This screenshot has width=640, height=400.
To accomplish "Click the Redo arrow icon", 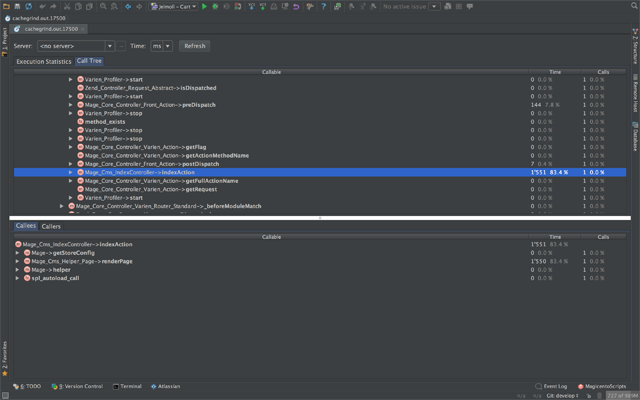I will point(53,6).
